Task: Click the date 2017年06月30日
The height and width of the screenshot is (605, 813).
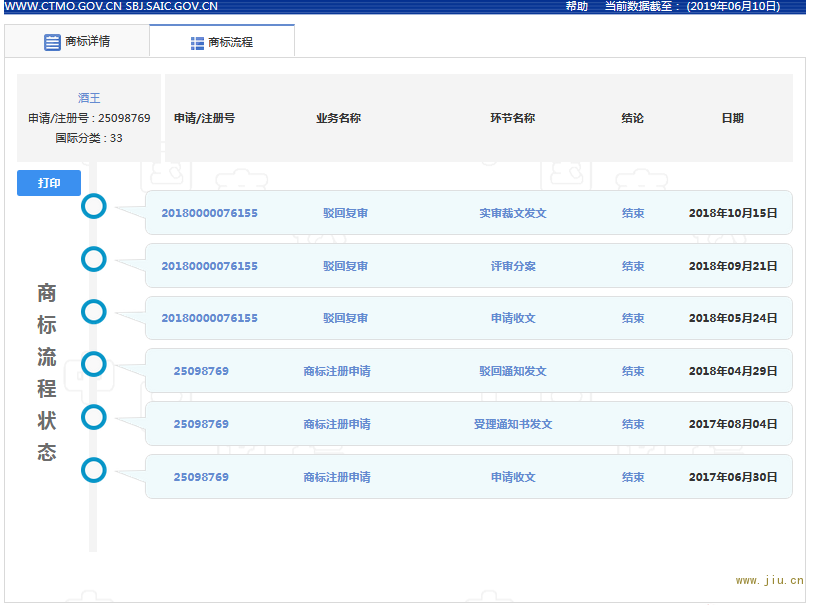Action: coord(733,477)
